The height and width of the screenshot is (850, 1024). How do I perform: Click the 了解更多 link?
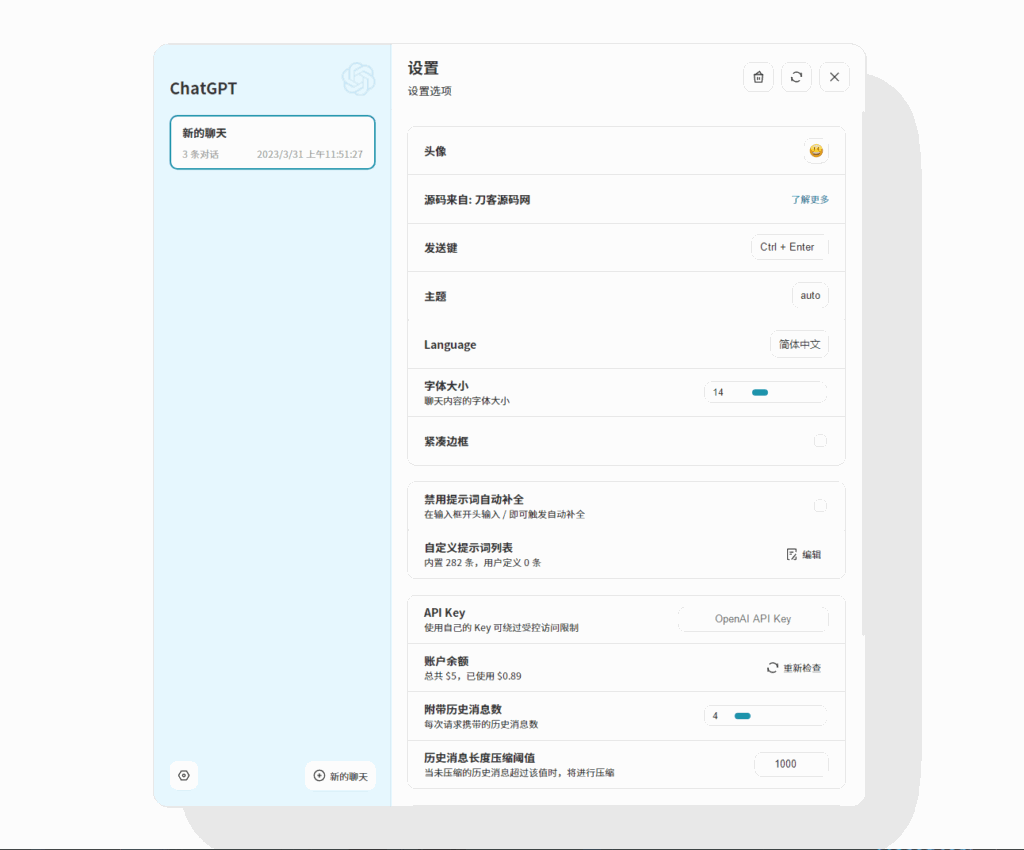[x=810, y=199]
